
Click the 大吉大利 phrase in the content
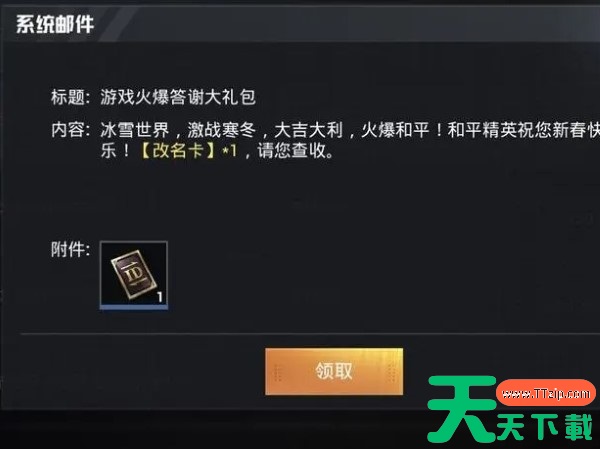308,130
